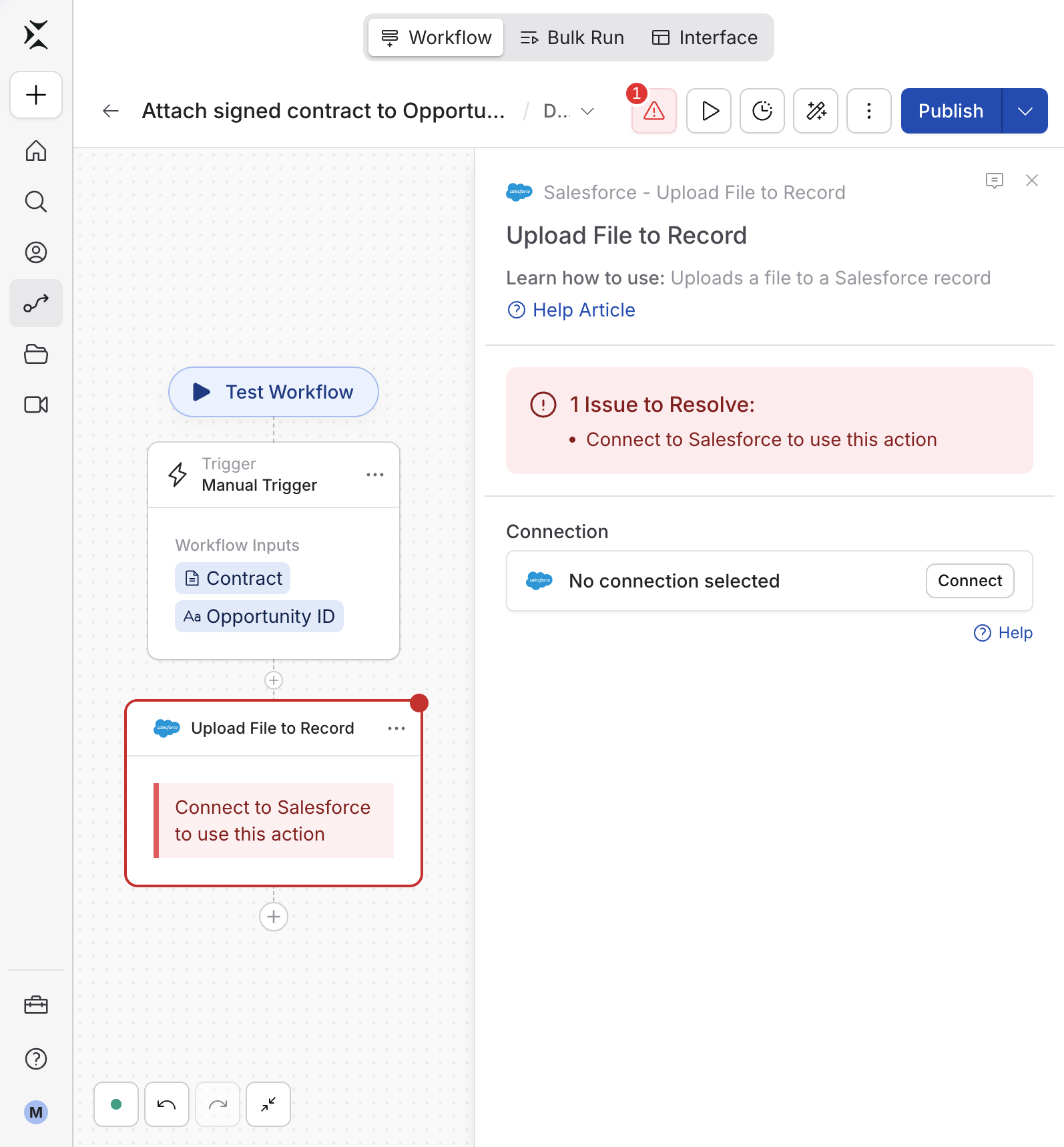
Task: Open the run history clock icon
Action: [x=762, y=111]
